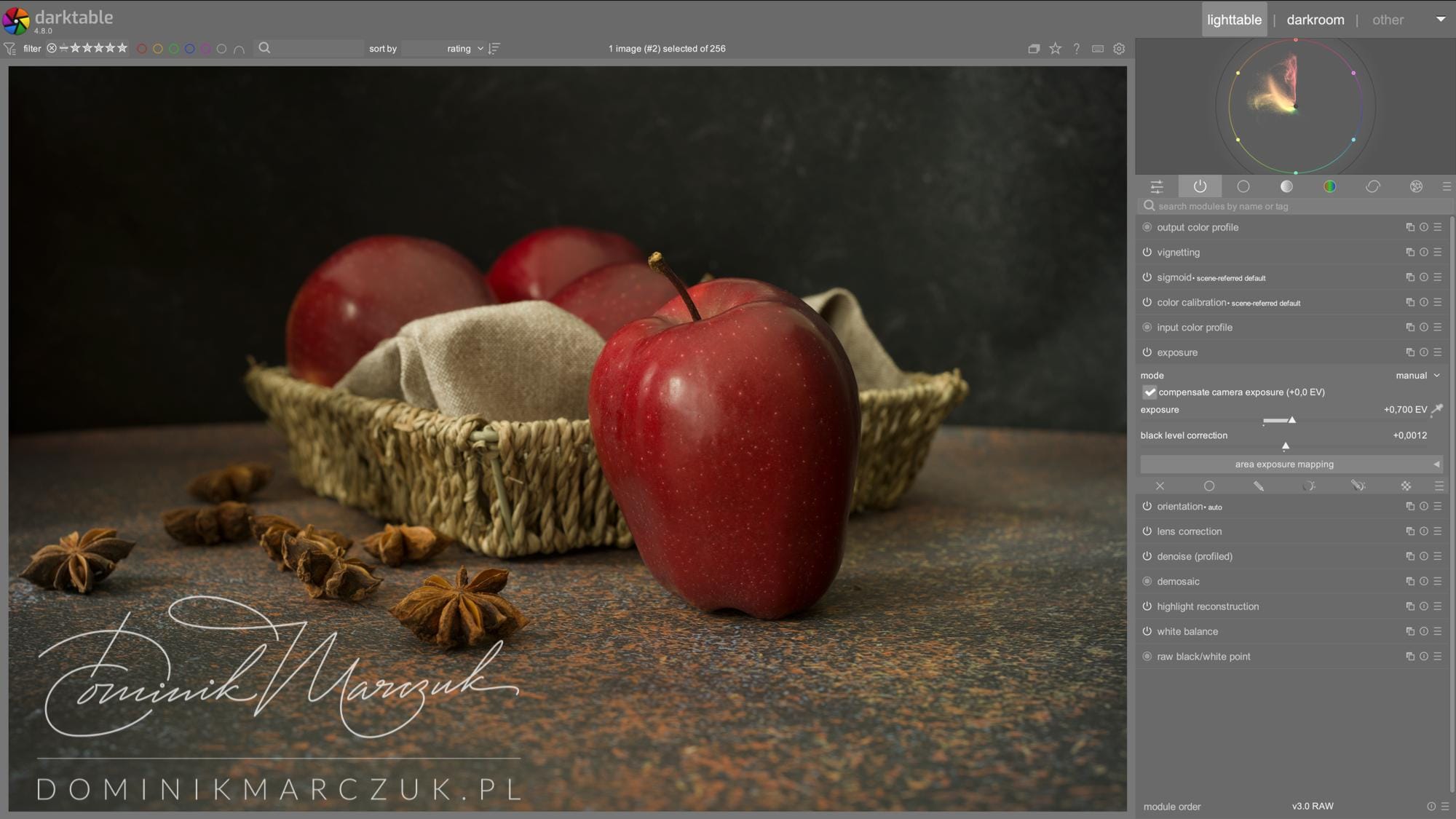Switch to the darkroom view

(x=1315, y=20)
